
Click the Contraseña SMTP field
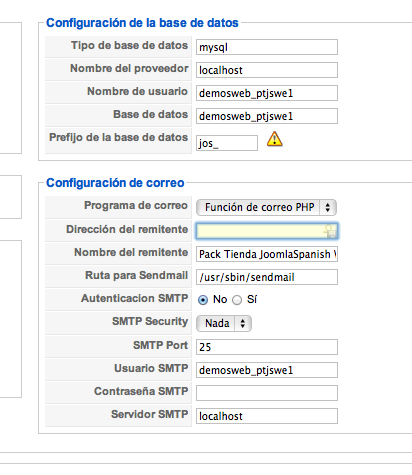pyautogui.click(x=267, y=393)
